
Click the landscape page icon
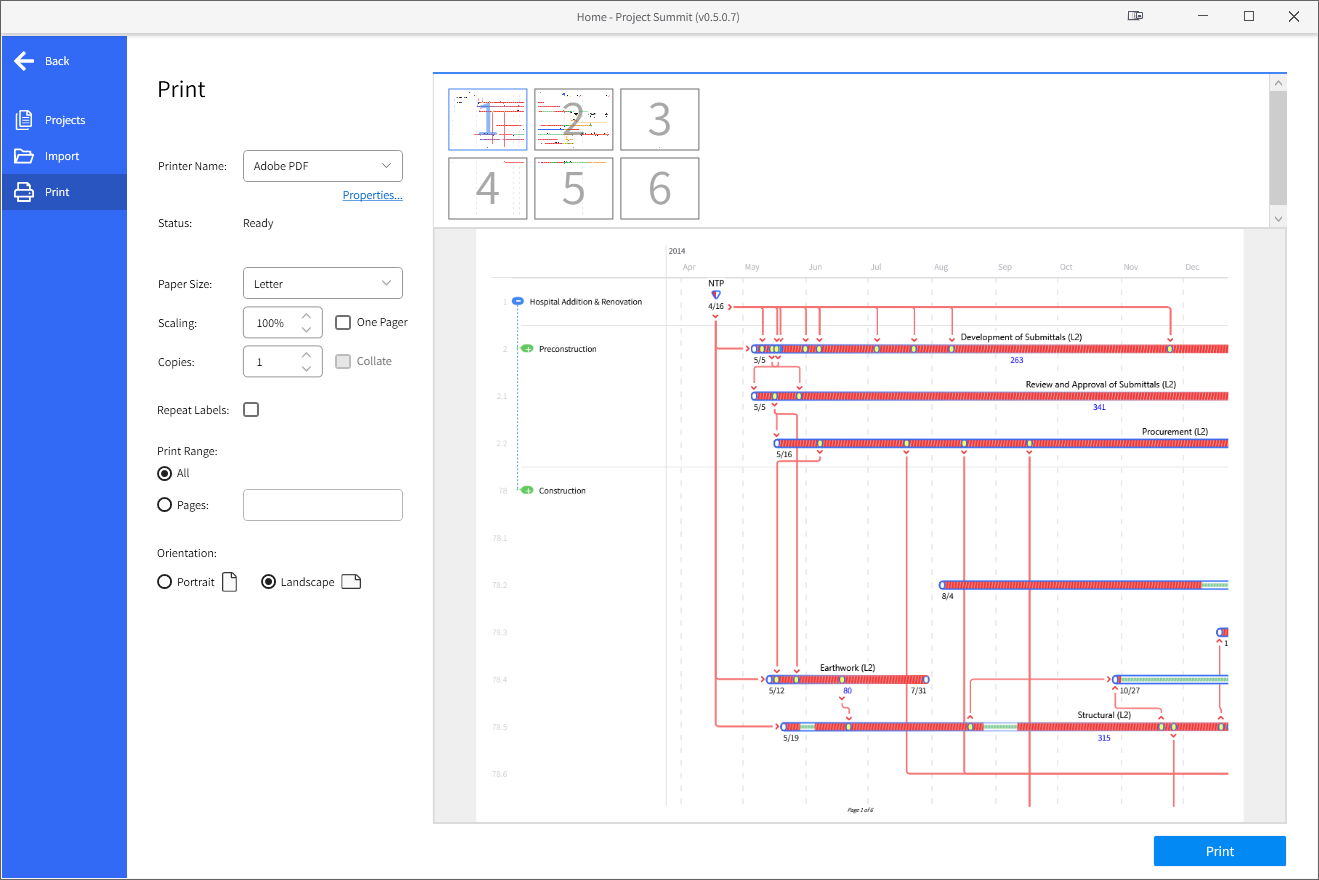coord(351,582)
